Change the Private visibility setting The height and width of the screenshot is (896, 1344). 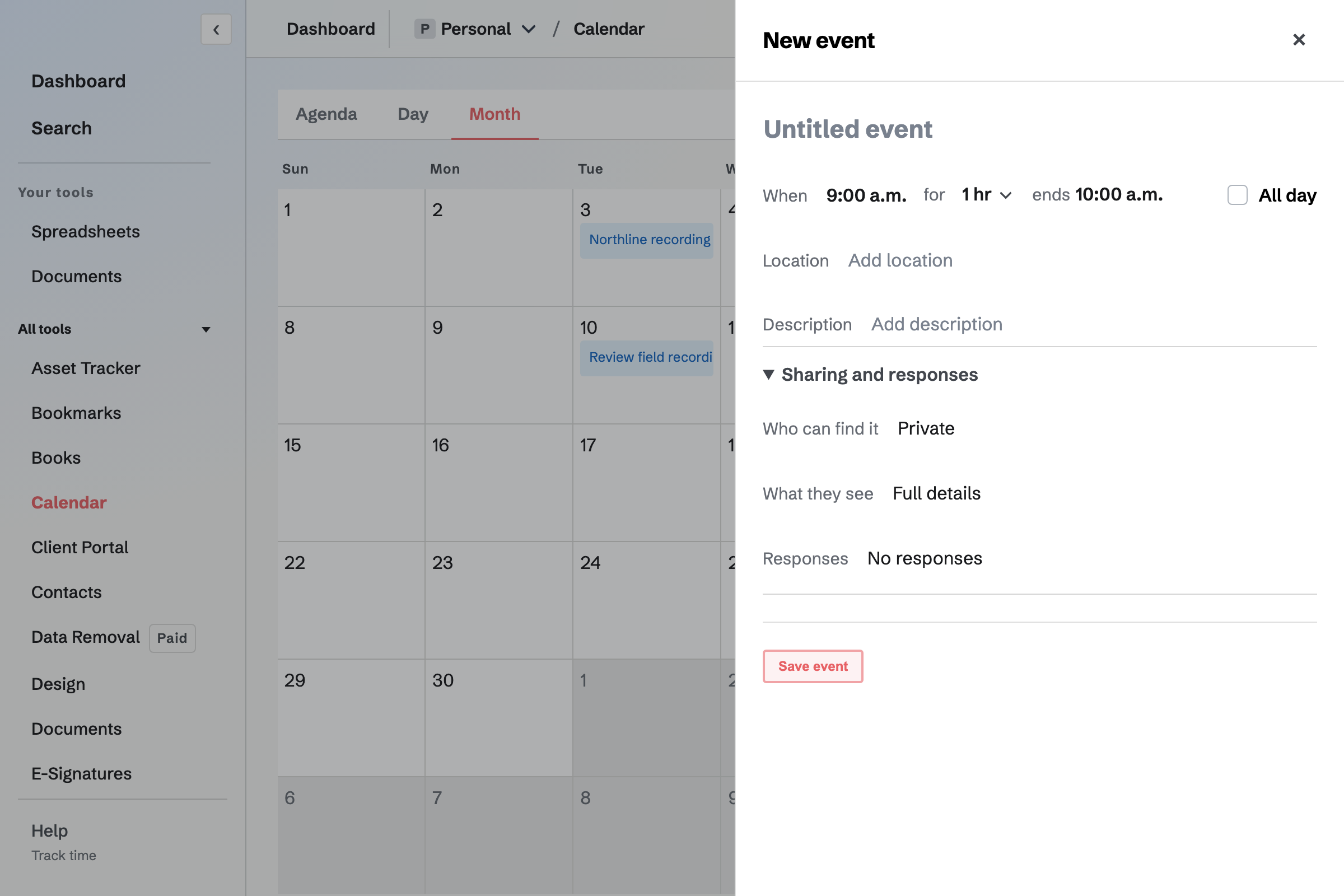[926, 428]
